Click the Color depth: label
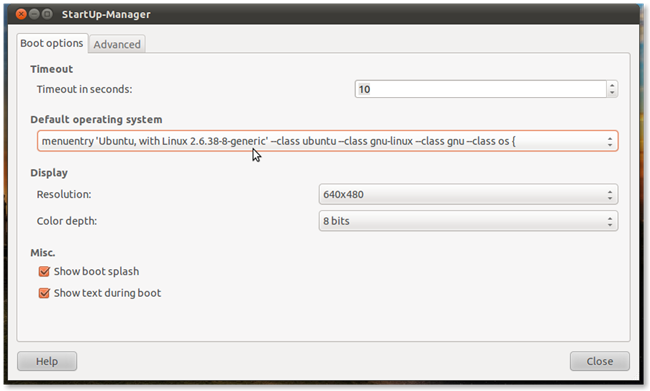 click(x=67, y=221)
